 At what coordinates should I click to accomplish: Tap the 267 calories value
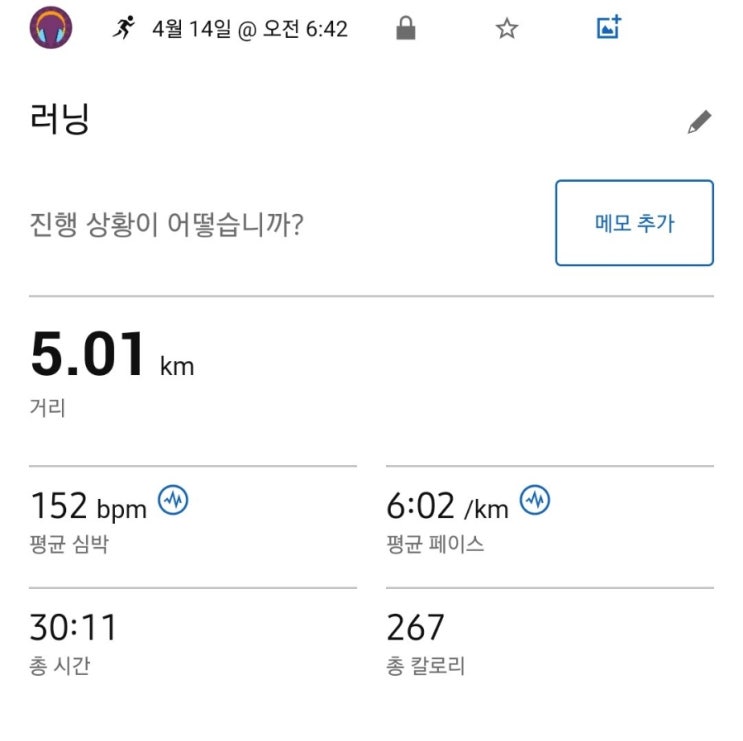click(416, 628)
